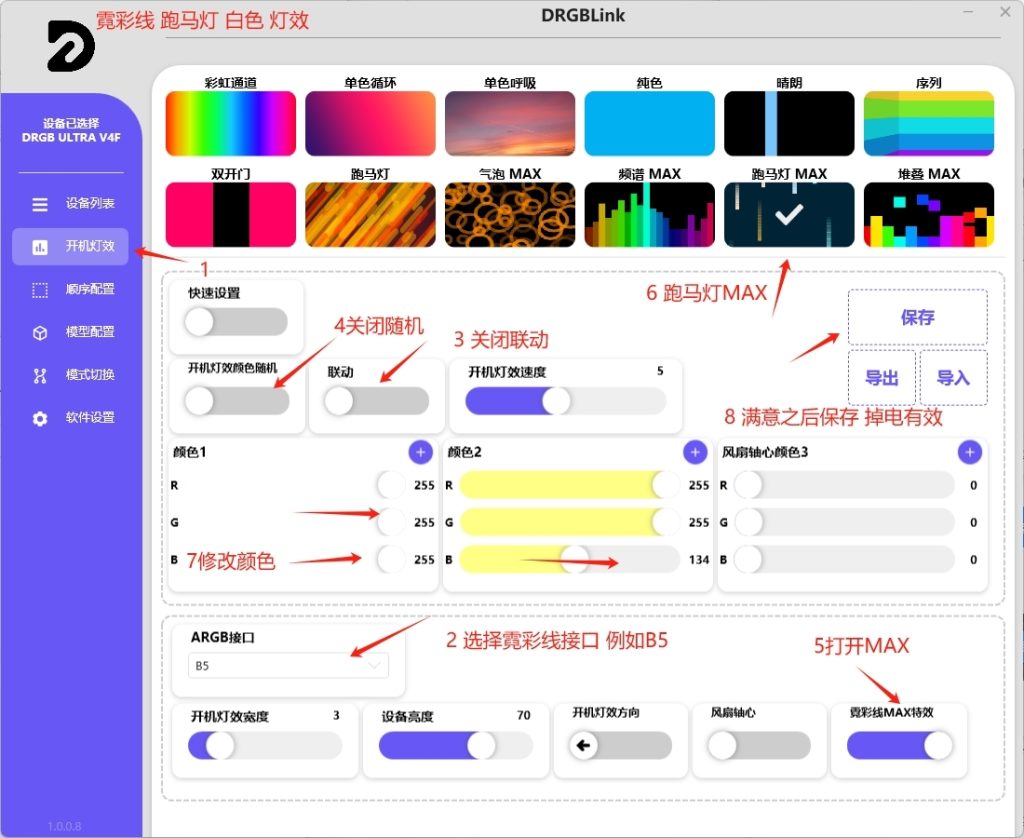Screen dimensions: 1024x838
Task: Click the version number 1.0.0.8
Action: [64, 826]
